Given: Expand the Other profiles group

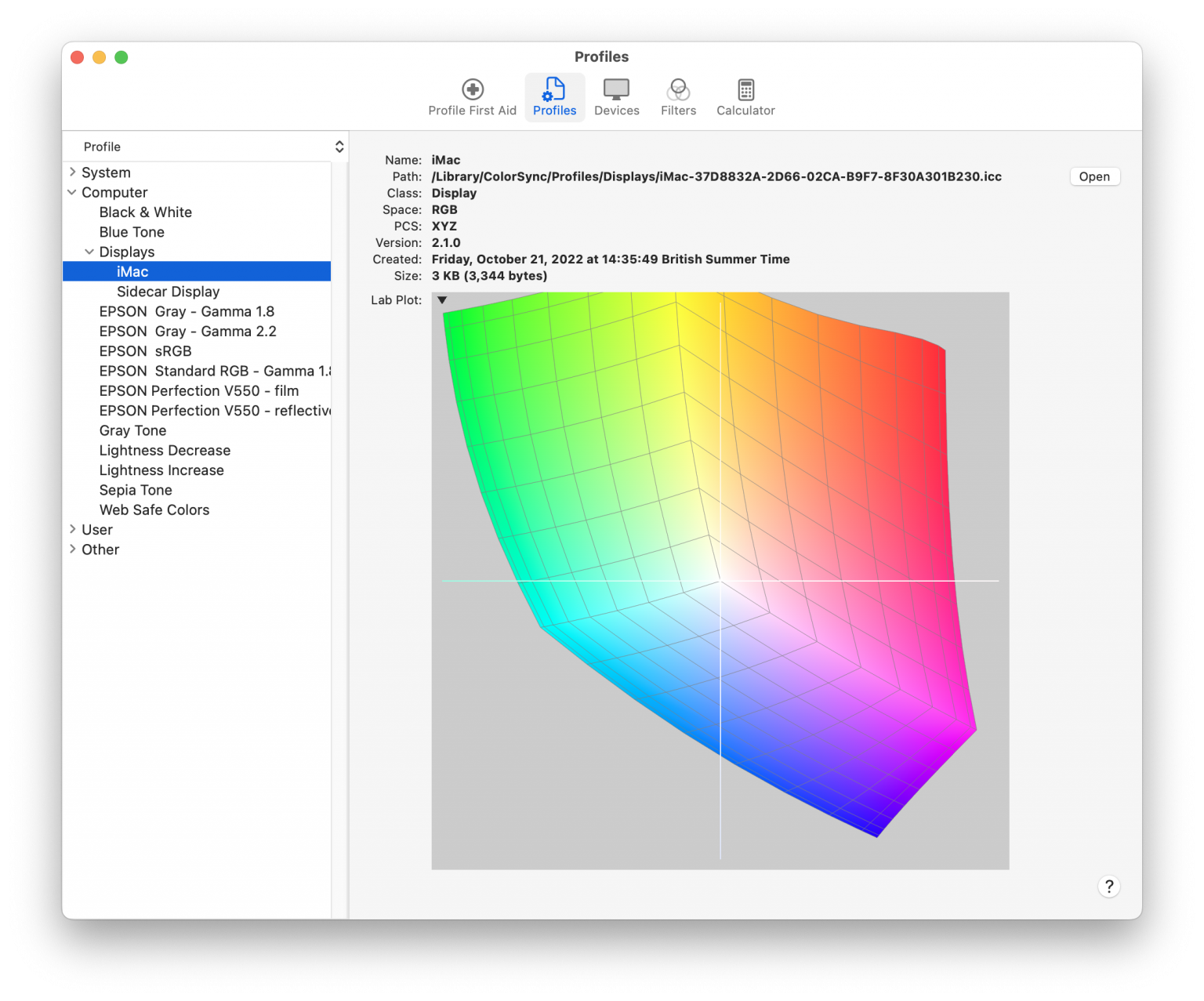Looking at the screenshot, I should click(71, 549).
